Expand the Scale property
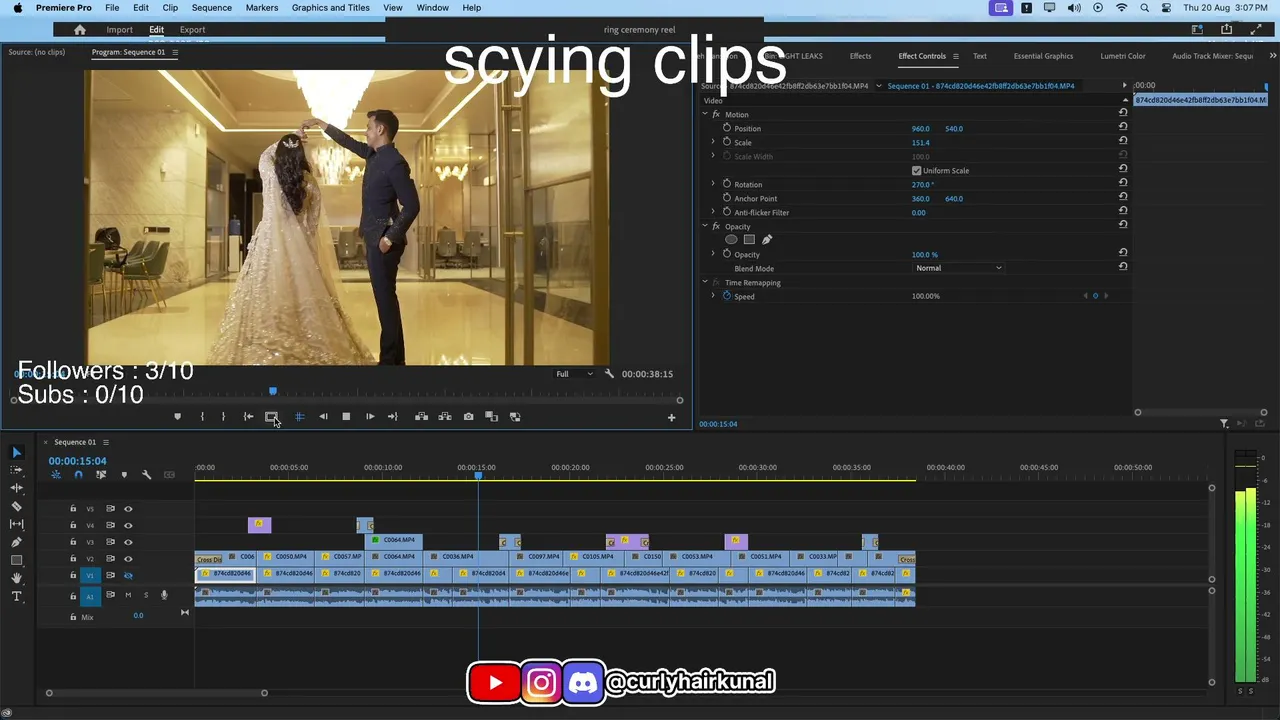Image resolution: width=1280 pixels, height=720 pixels. tap(713, 142)
